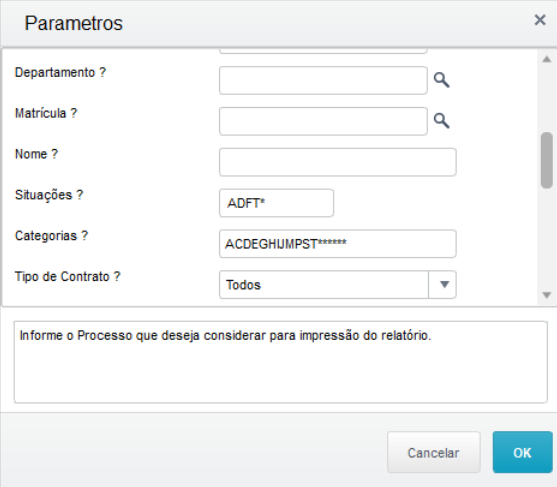Focus the Nome text field
Image resolution: width=557 pixels, height=487 pixels.
338,162
